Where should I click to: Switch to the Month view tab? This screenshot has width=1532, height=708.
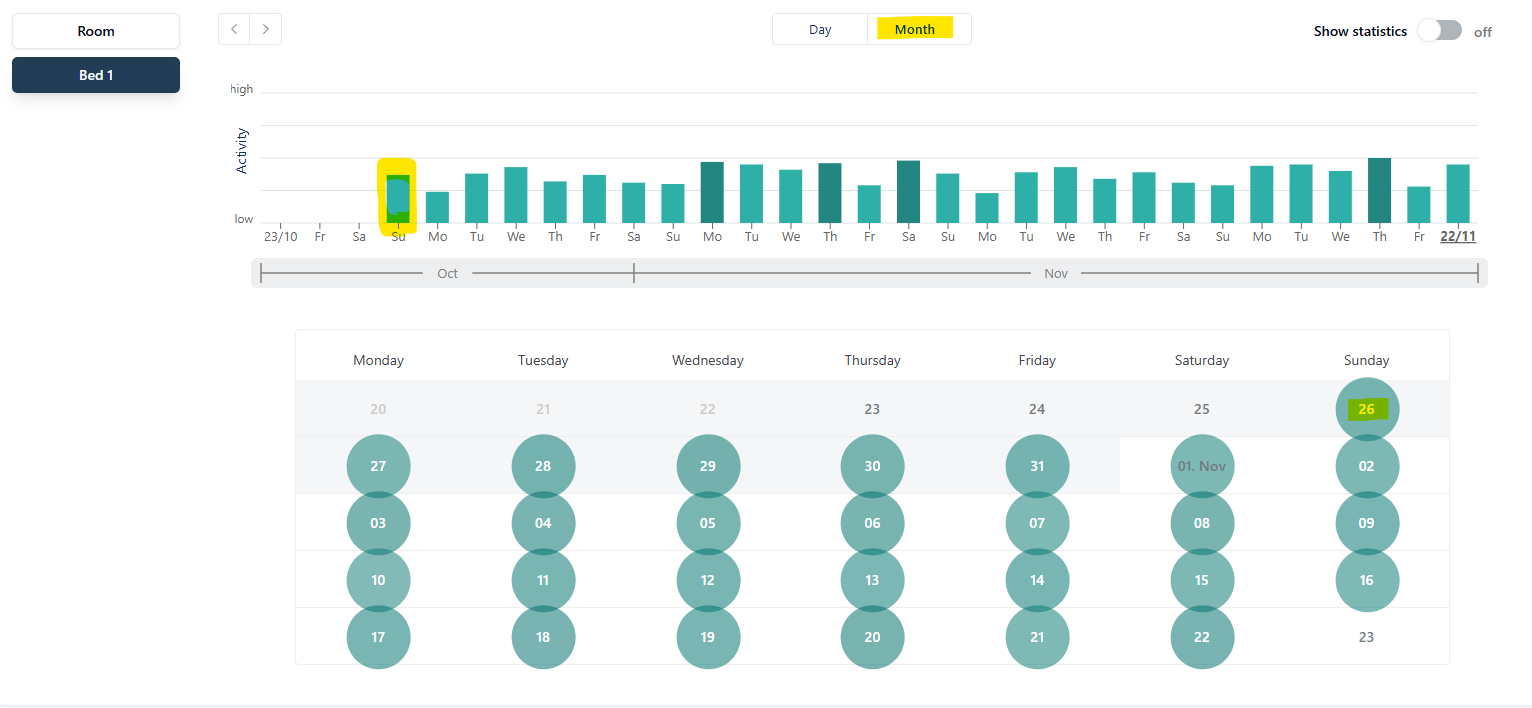[915, 29]
